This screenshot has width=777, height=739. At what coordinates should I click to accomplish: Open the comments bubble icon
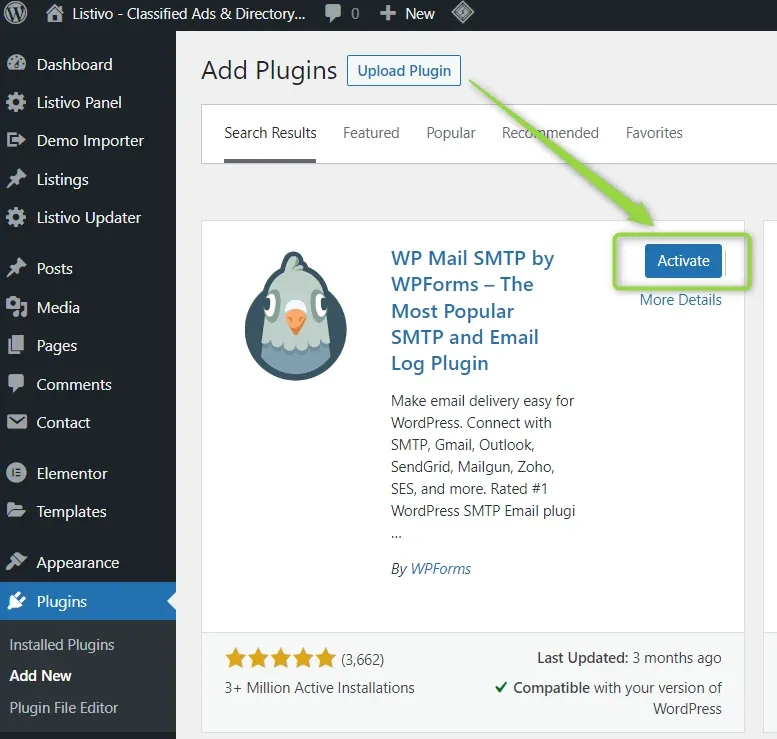tap(333, 13)
